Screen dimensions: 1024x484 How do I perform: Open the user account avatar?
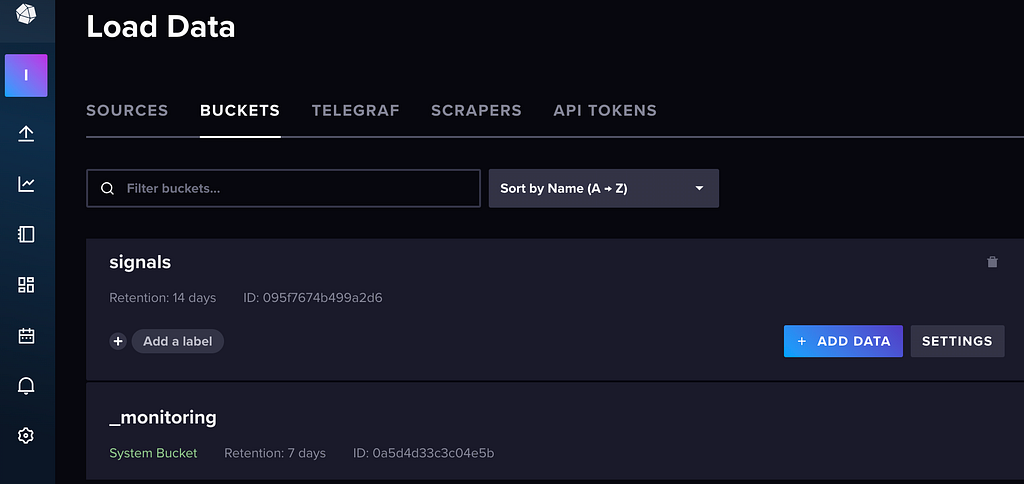pyautogui.click(x=26, y=76)
